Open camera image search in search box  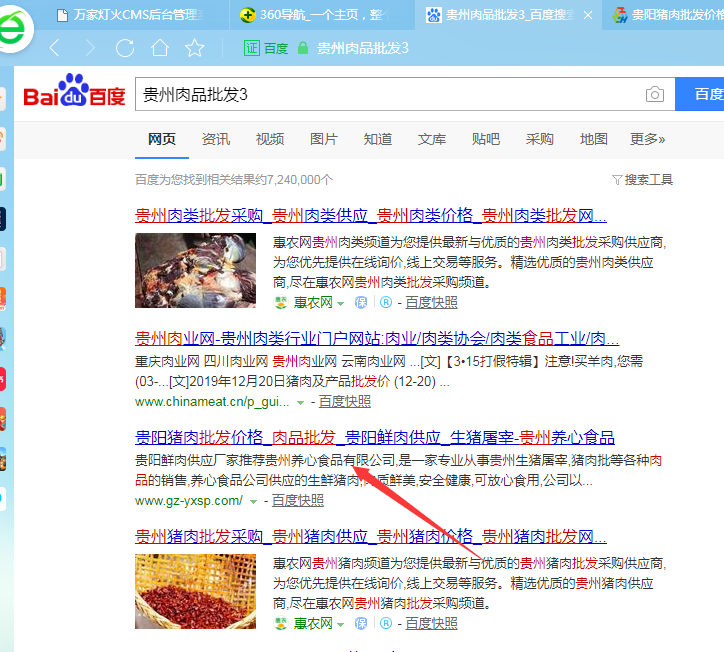pyautogui.click(x=654, y=94)
